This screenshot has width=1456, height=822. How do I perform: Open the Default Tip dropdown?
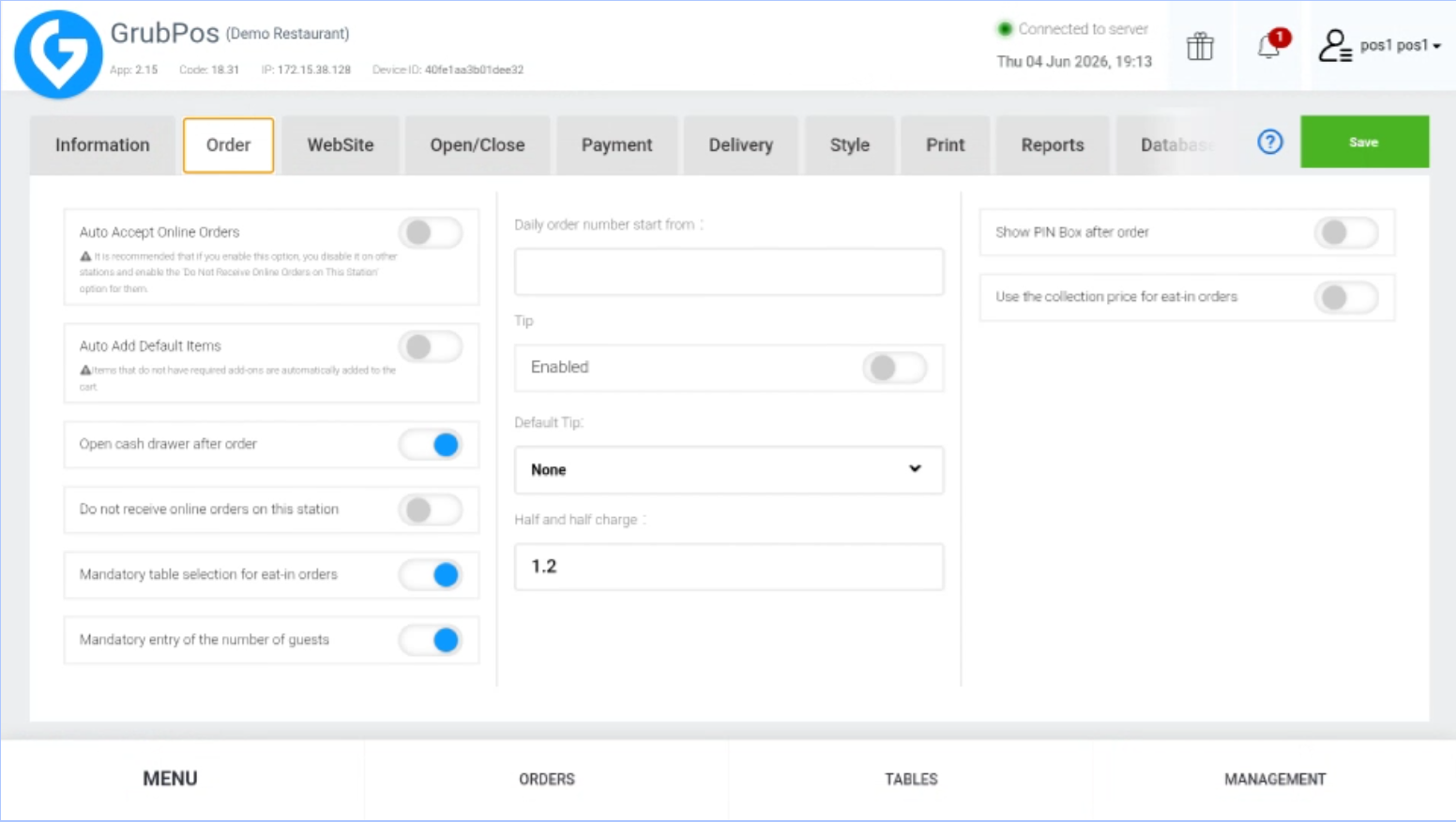[x=729, y=469]
